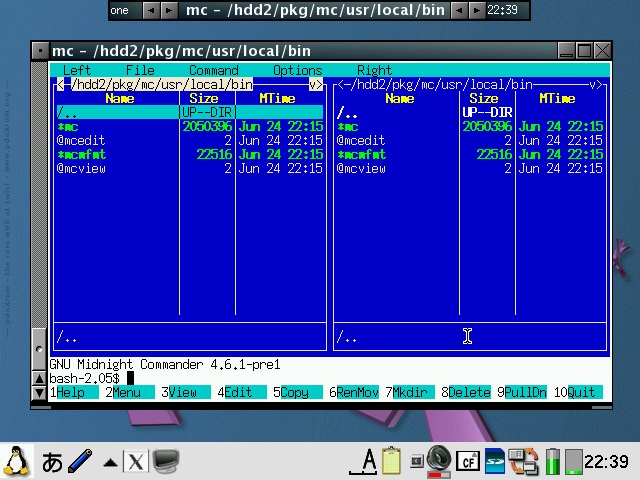The image size is (640, 480).
Task: Click the desktop monitor icon in taskbar
Action: (x=165, y=461)
